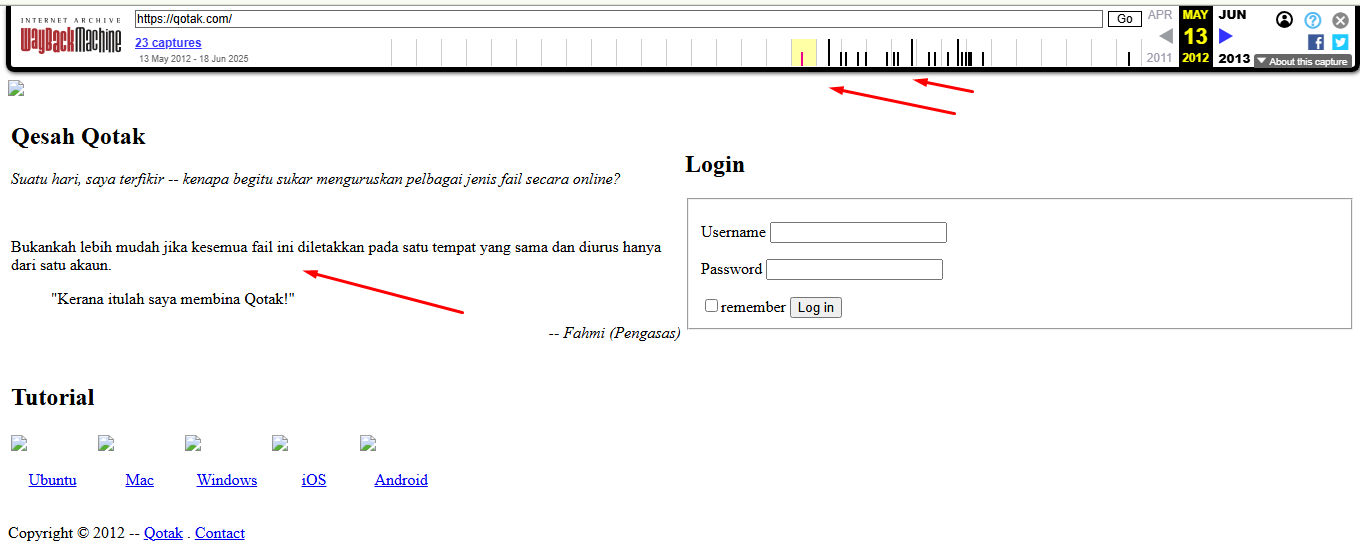This screenshot has width=1360, height=548.
Task: Open the user account icon
Action: (1285, 20)
